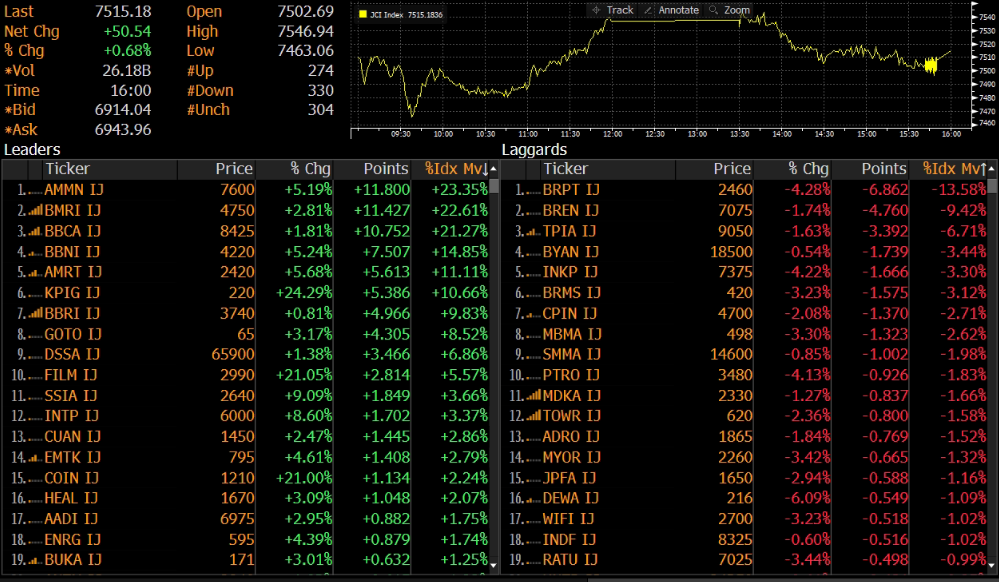Click the Laggards table scroll-down arrow

pyautogui.click(x=992, y=564)
